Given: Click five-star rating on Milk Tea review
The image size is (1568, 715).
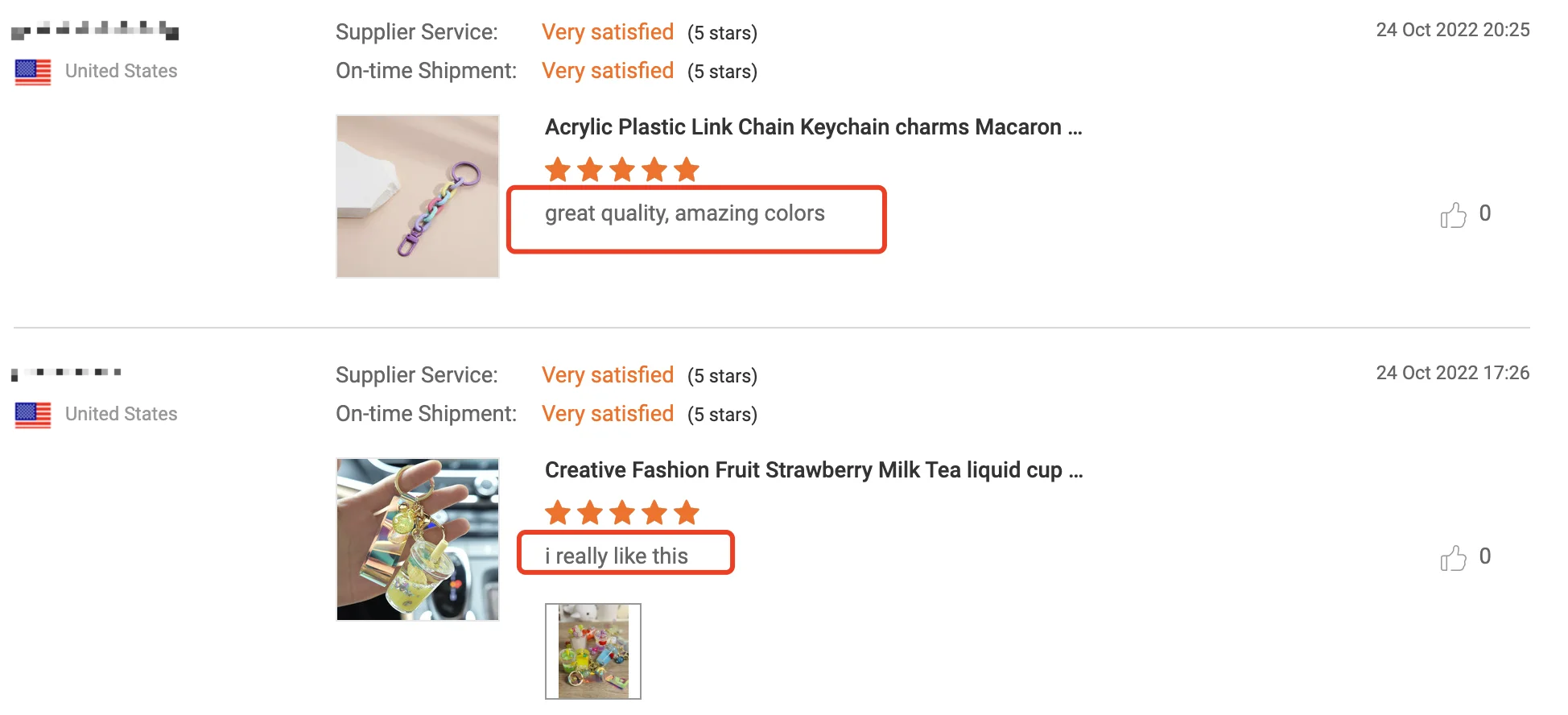Looking at the screenshot, I should 622,513.
